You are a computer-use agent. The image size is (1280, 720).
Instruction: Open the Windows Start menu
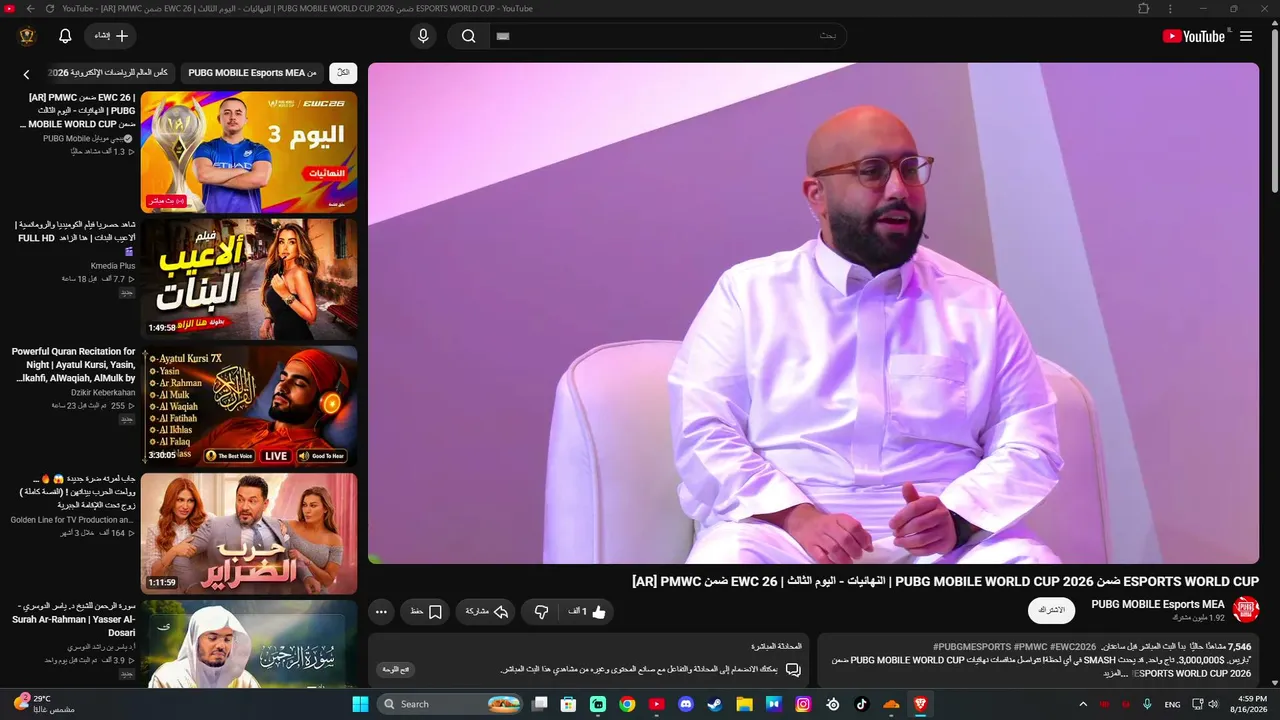pyautogui.click(x=360, y=704)
